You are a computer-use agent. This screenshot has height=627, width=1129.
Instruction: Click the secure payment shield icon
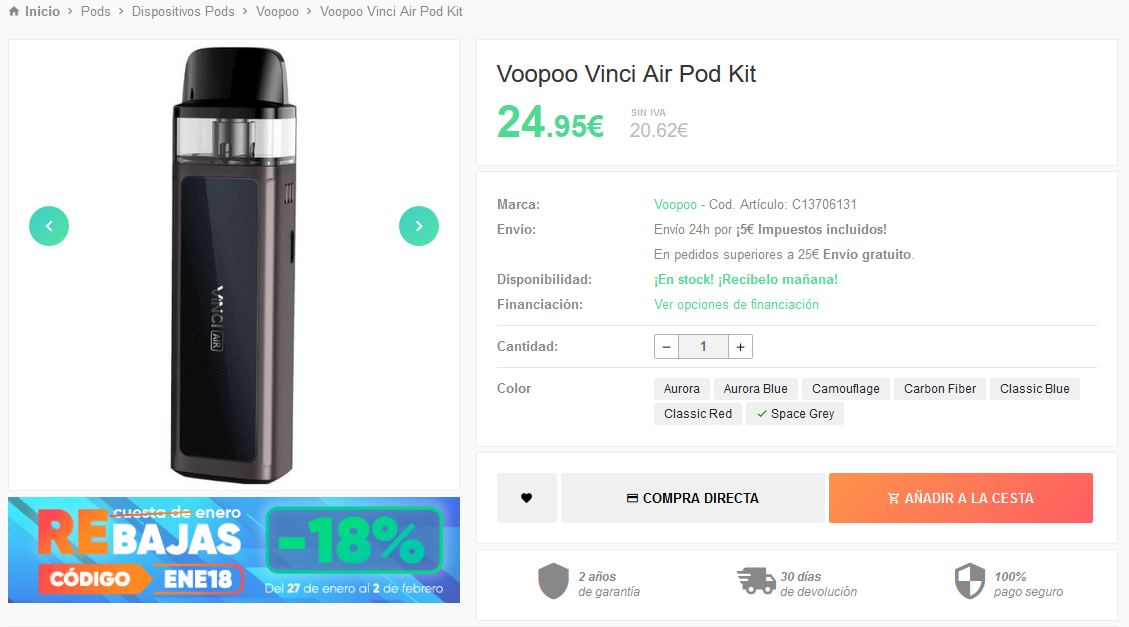coord(969,581)
